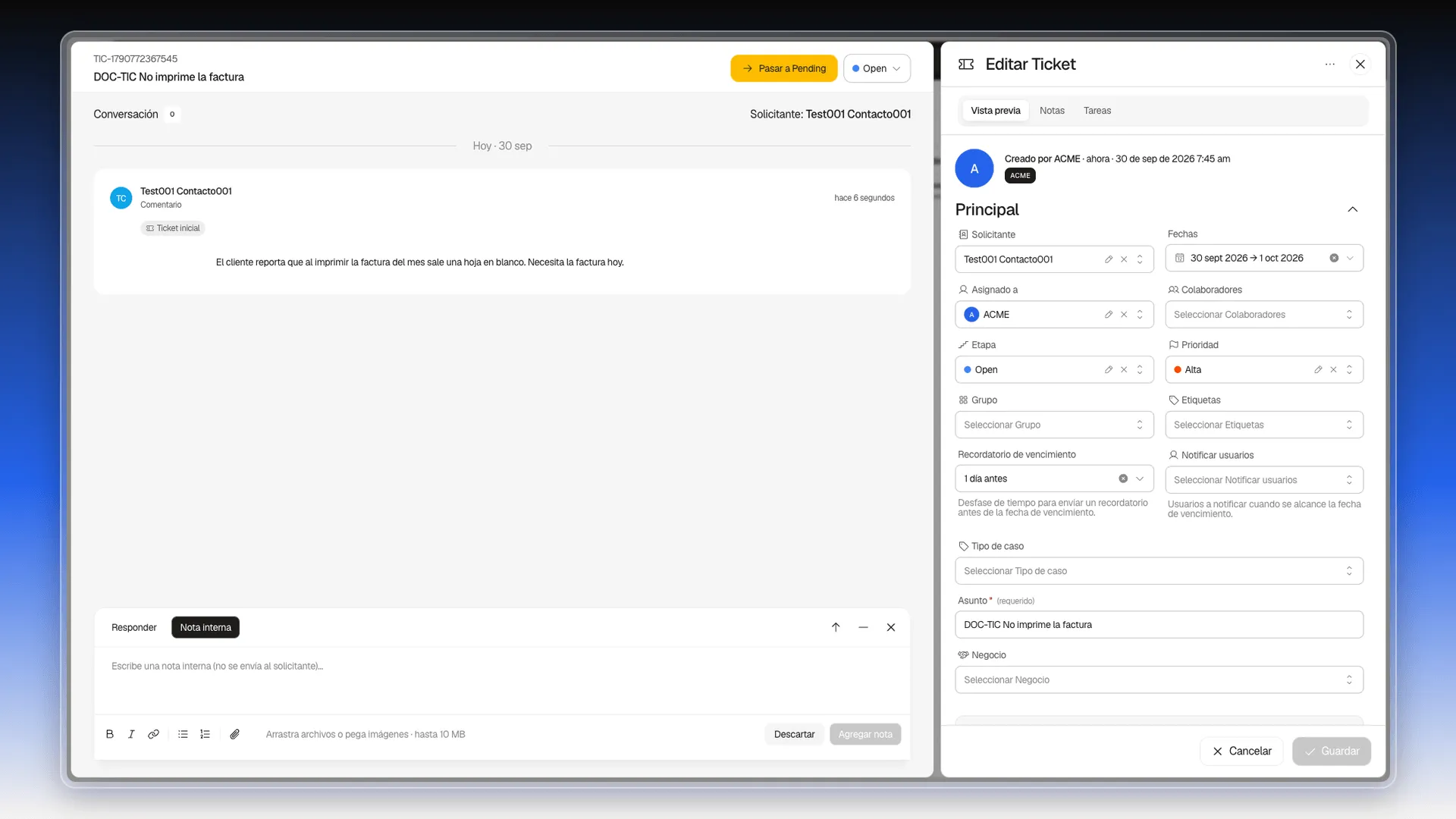Screen dimensions: 1456x819
Task: Click the Cancelar button
Action: (1241, 751)
